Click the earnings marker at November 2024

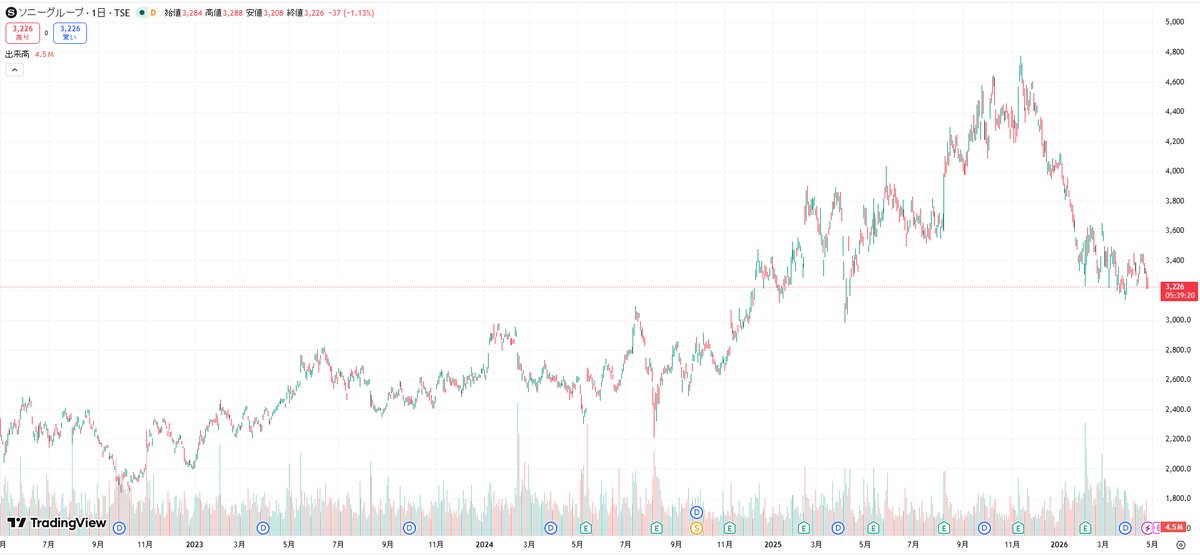730,527
